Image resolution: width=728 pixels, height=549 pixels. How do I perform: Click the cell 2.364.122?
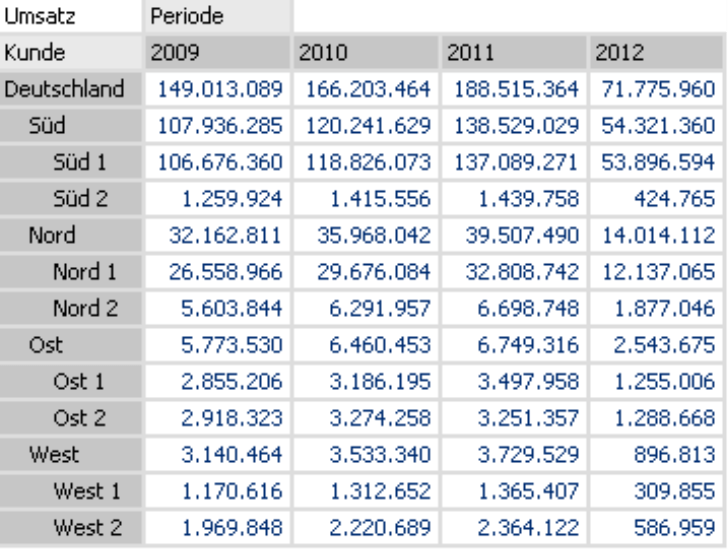pos(514,528)
